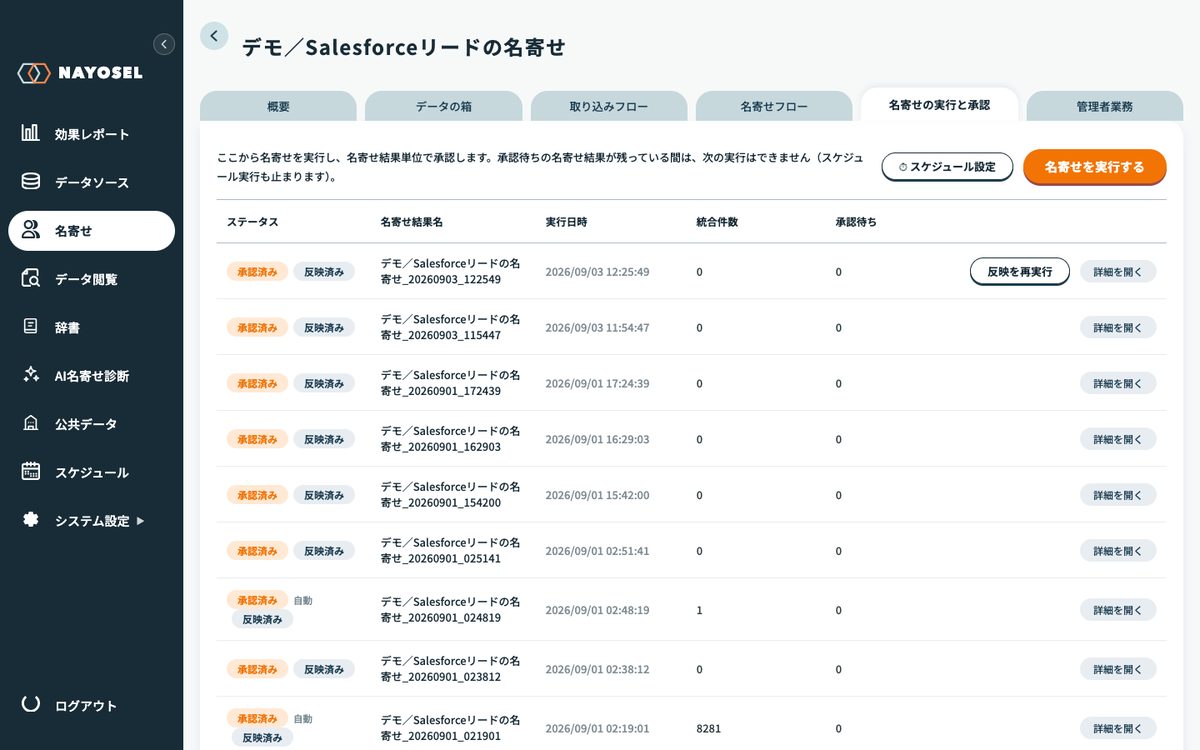The height and width of the screenshot is (750, 1200).
Task: Switch to the データの箱 tab
Action: (443, 106)
